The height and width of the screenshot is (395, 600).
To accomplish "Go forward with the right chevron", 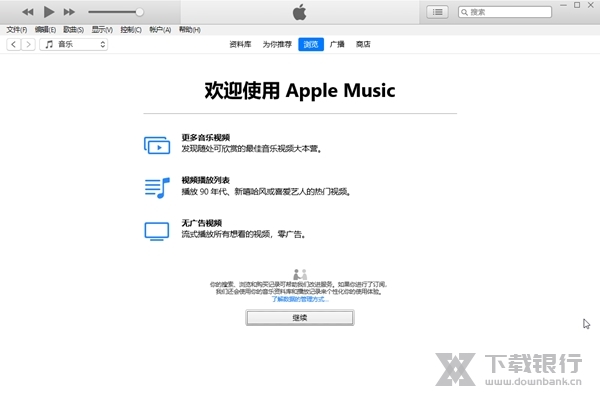I will tap(28, 44).
